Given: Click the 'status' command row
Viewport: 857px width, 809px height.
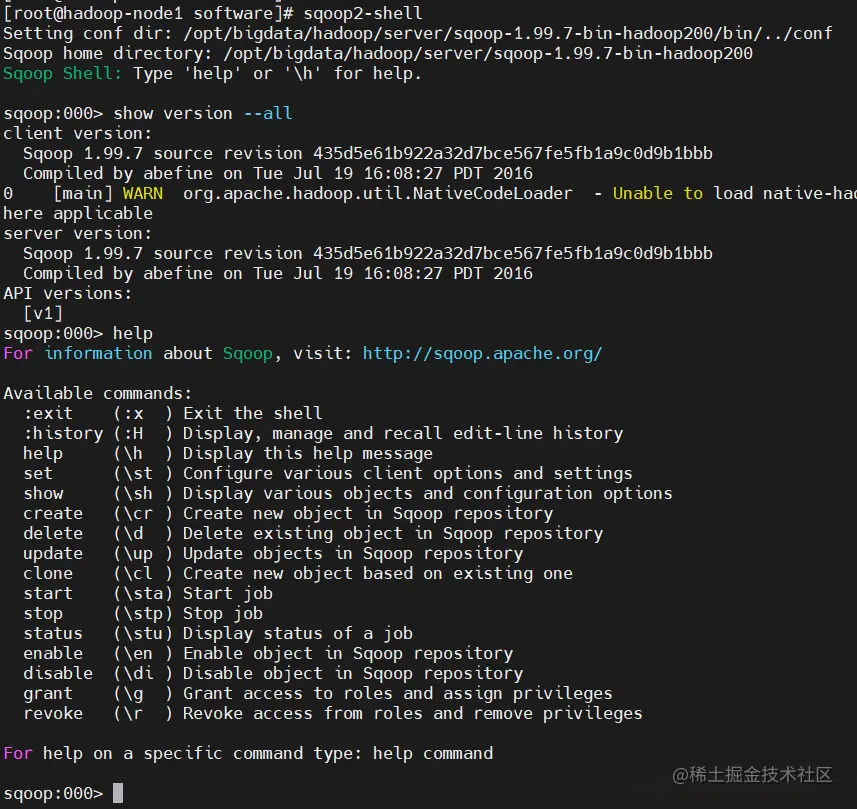Looking at the screenshot, I should pyautogui.click(x=218, y=634).
